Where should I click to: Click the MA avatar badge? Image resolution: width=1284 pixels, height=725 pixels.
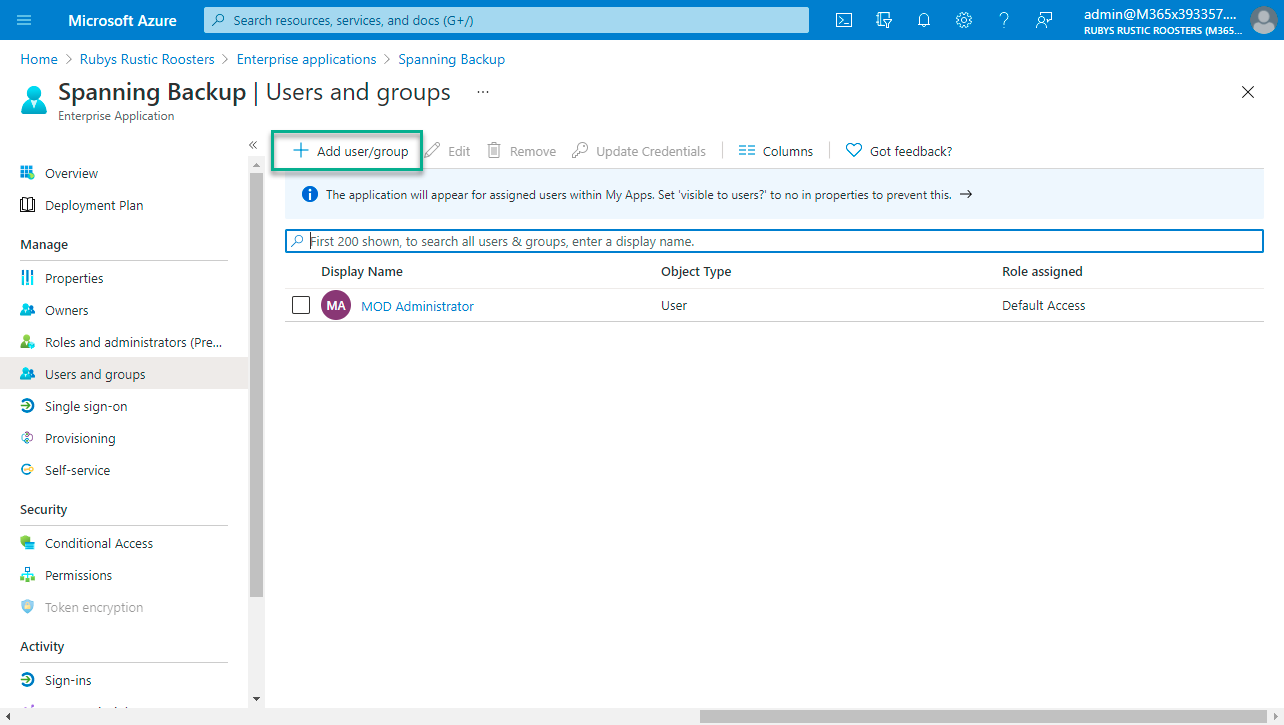336,305
